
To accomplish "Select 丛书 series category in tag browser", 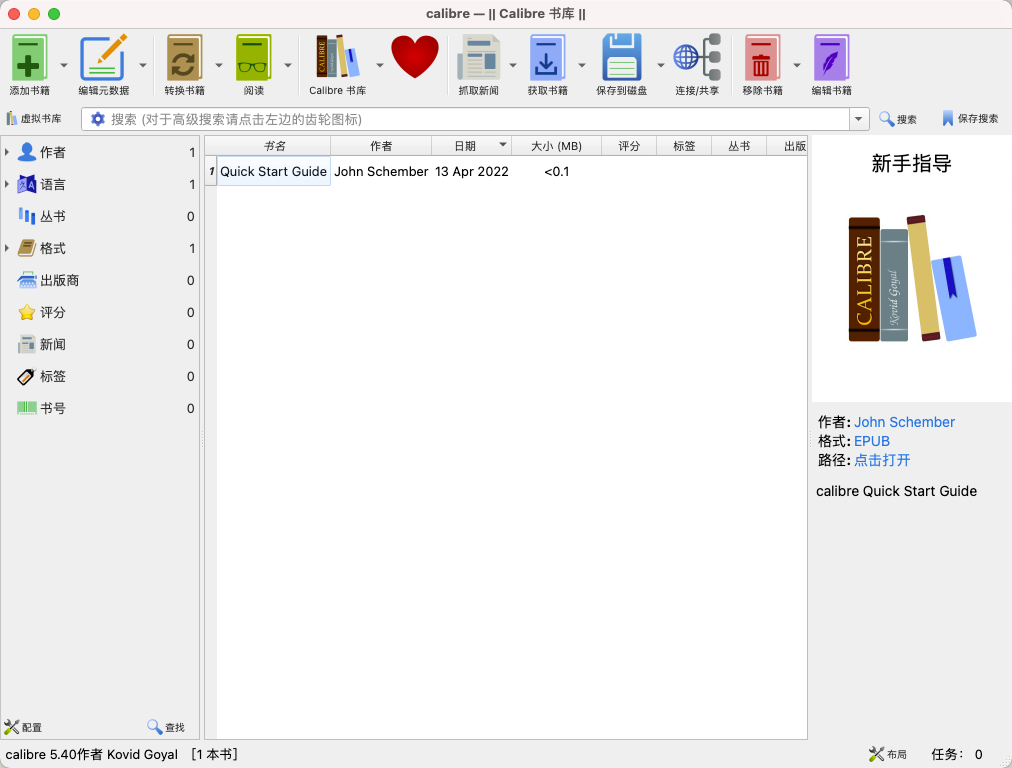I will pos(100,216).
